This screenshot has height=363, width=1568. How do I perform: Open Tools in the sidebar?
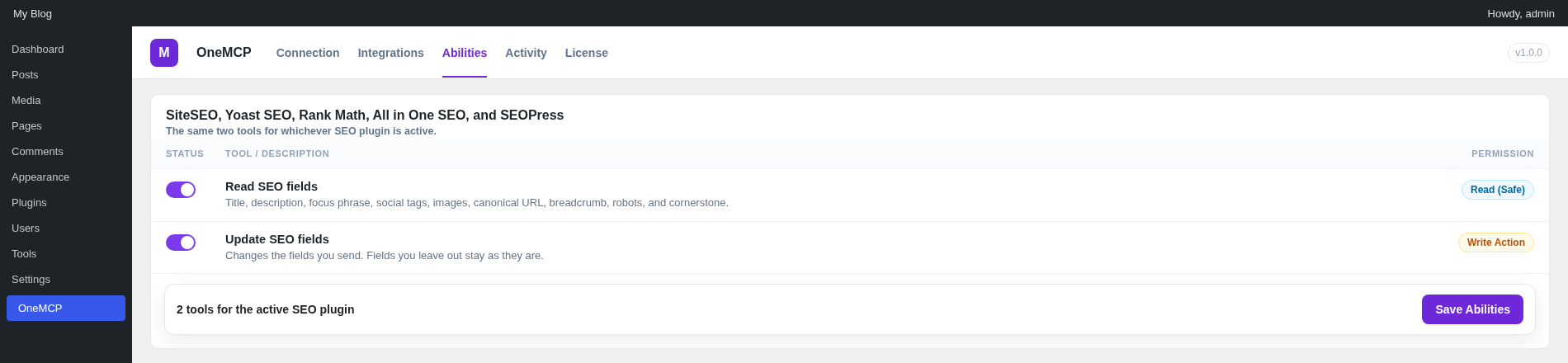click(x=66, y=254)
